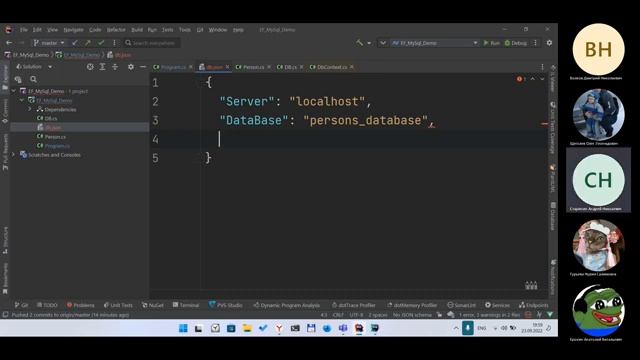Click the Build hammer icon
This screenshot has height=360, width=640.
pos(359,42)
